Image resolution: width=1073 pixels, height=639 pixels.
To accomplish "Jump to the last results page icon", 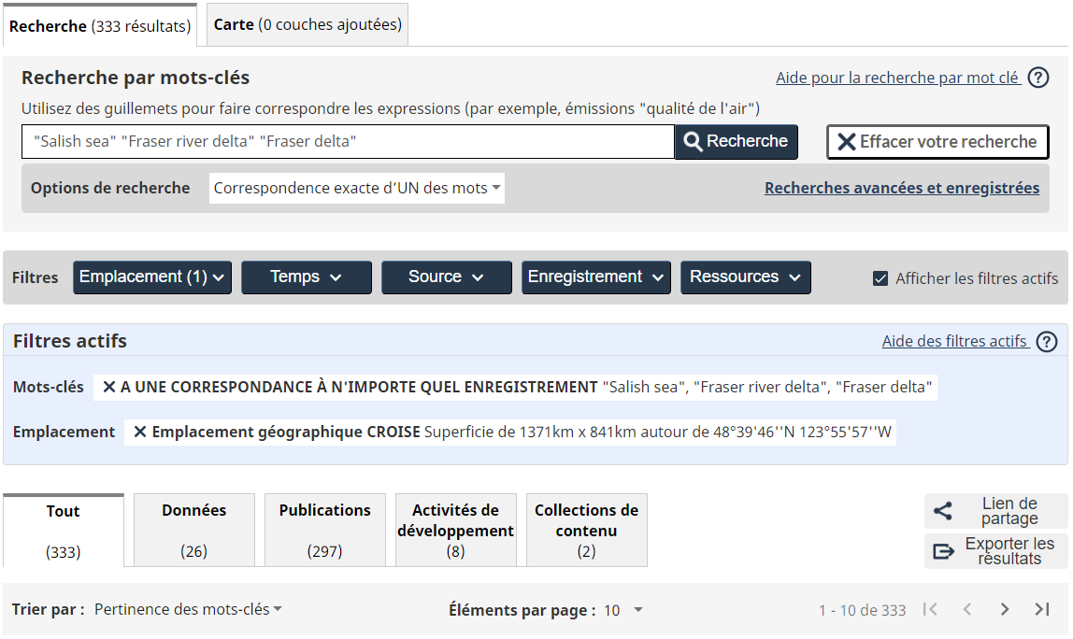I will (x=1041, y=608).
